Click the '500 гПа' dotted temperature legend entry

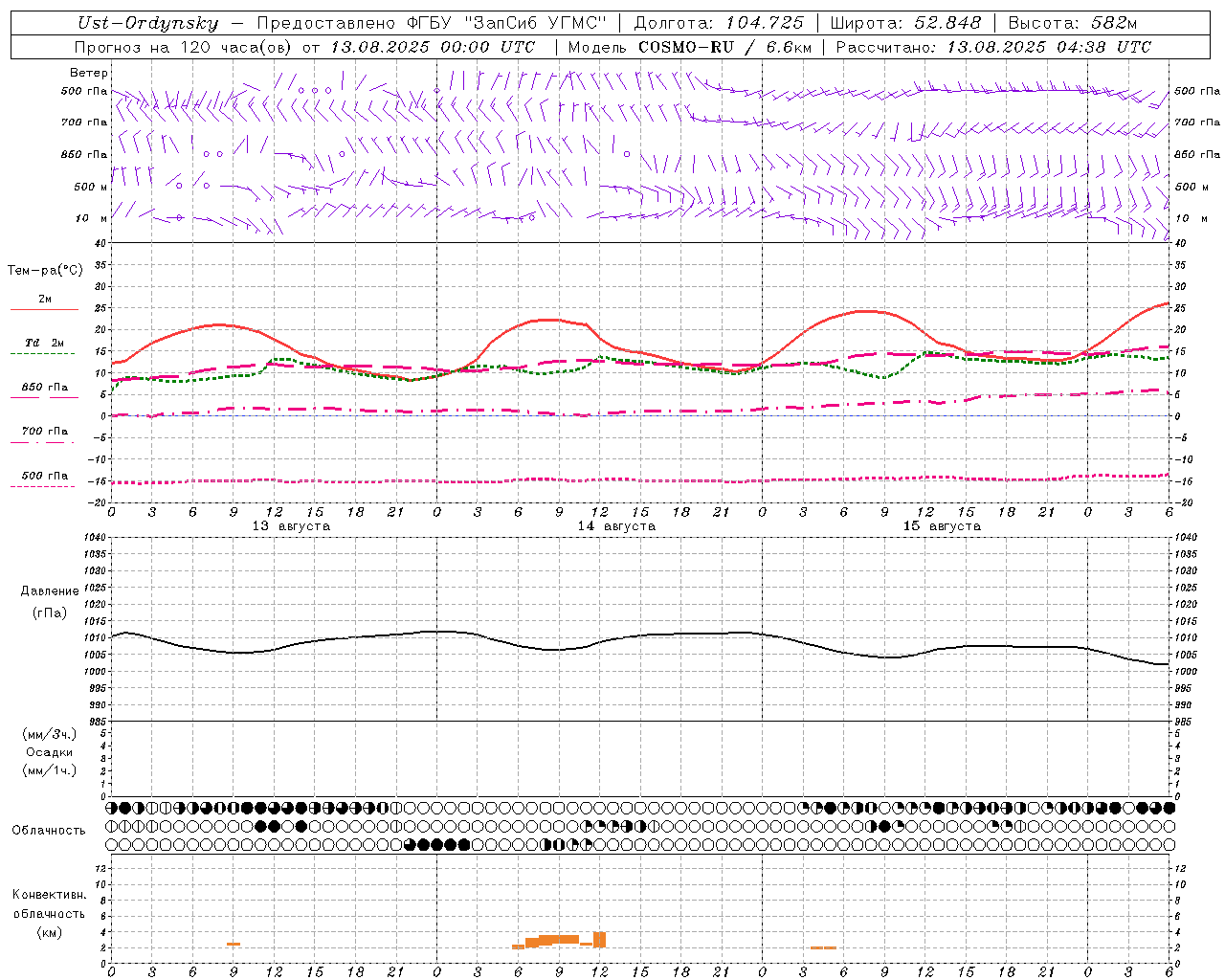tap(44, 479)
